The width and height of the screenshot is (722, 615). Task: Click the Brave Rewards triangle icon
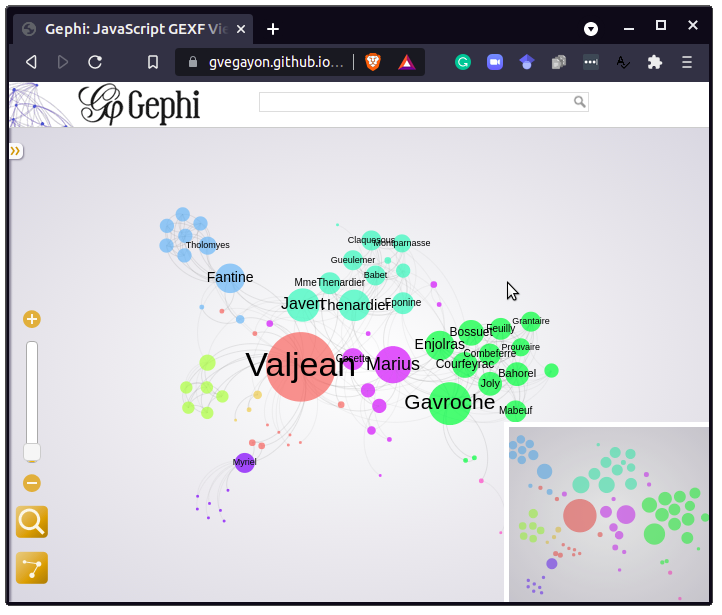[406, 62]
